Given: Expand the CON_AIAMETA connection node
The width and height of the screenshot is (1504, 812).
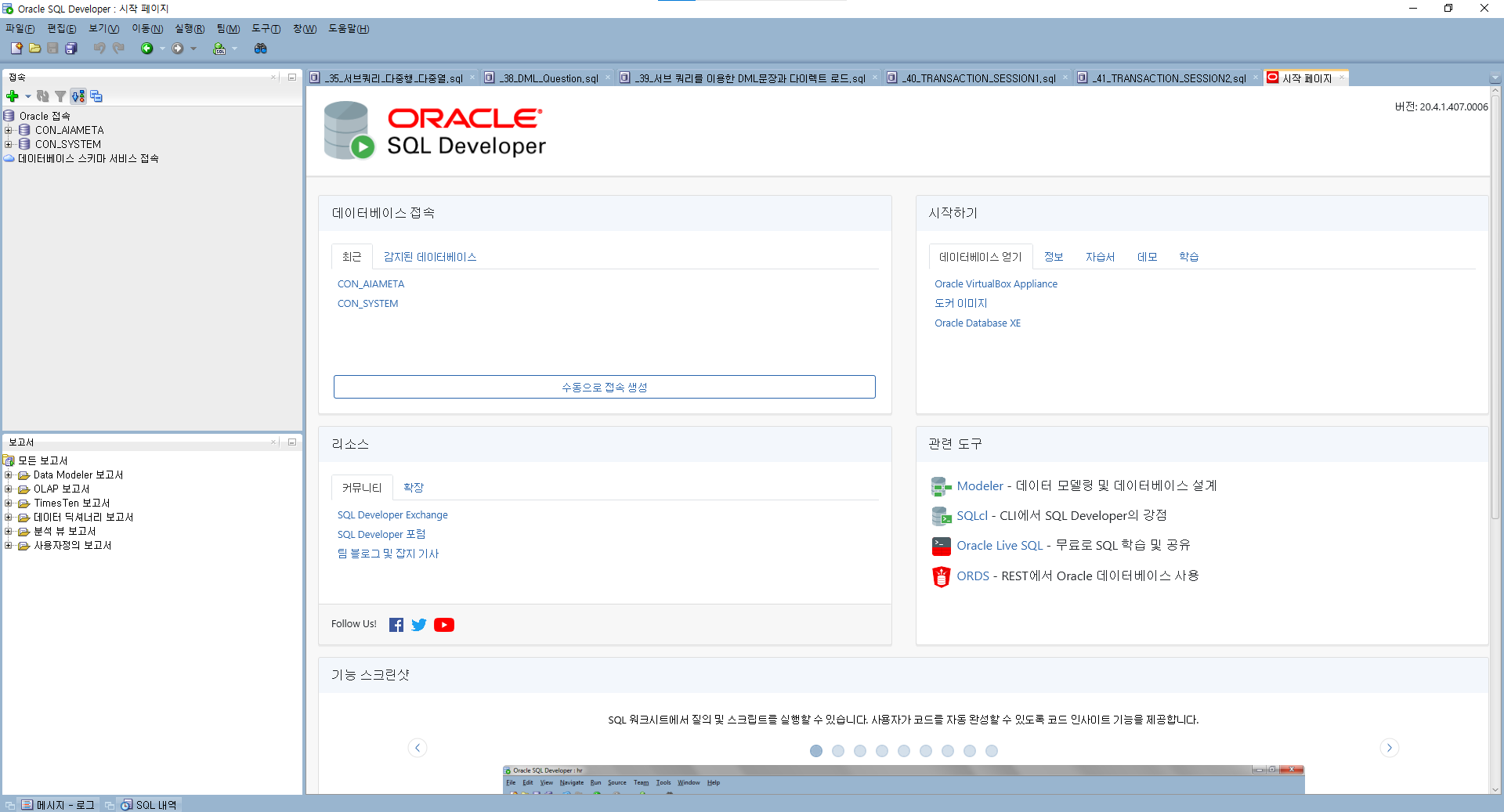Looking at the screenshot, I should (8, 130).
